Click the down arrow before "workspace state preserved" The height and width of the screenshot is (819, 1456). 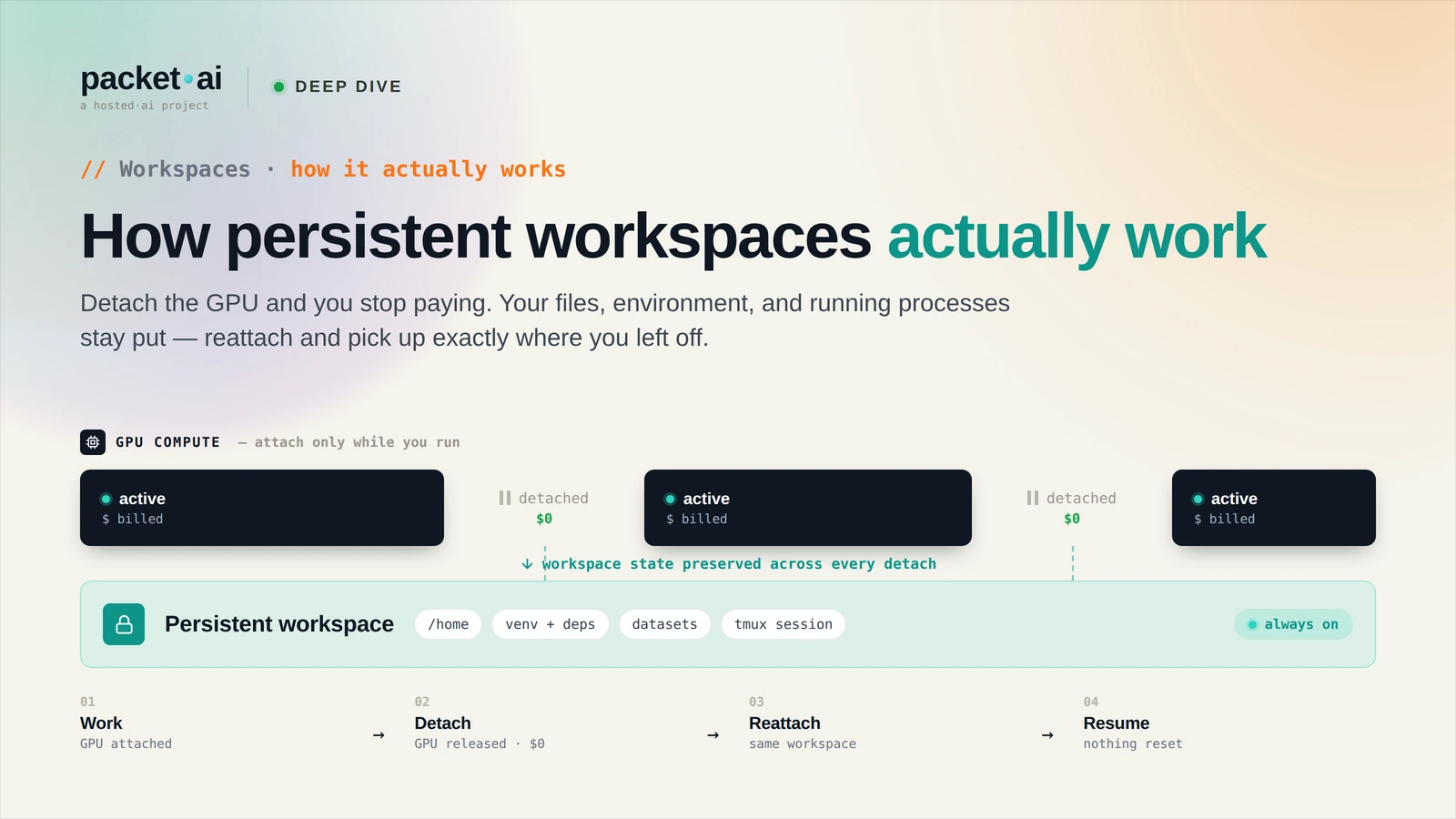[x=527, y=564]
